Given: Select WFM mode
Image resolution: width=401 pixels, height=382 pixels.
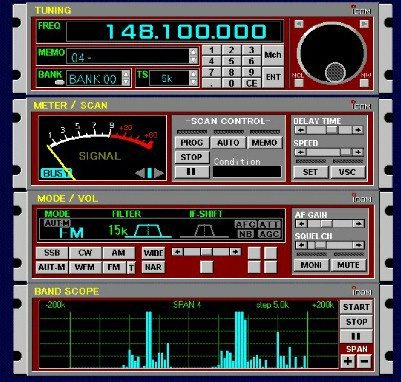Looking at the screenshot, I should 85,267.
